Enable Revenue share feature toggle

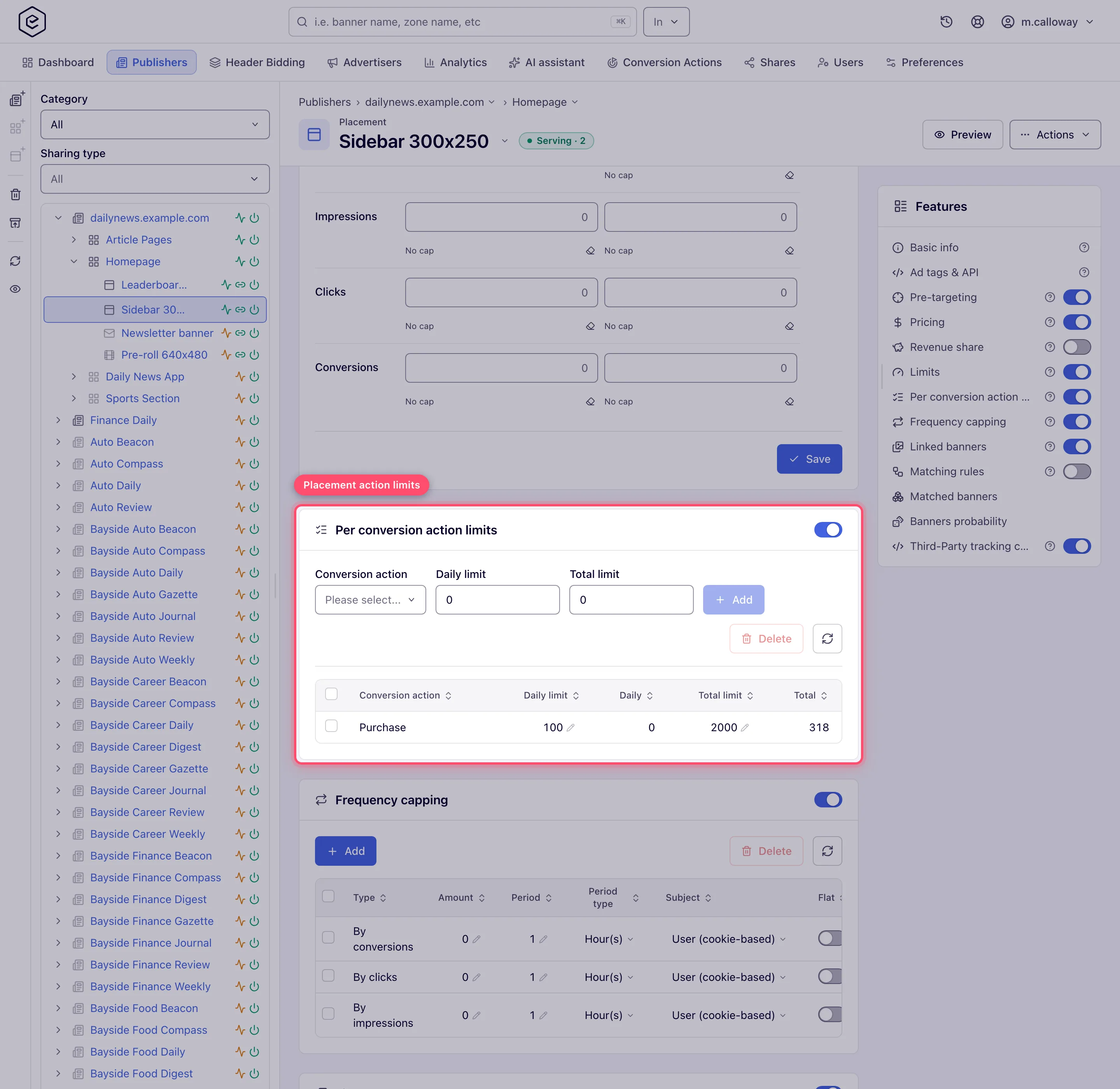click(x=1076, y=347)
